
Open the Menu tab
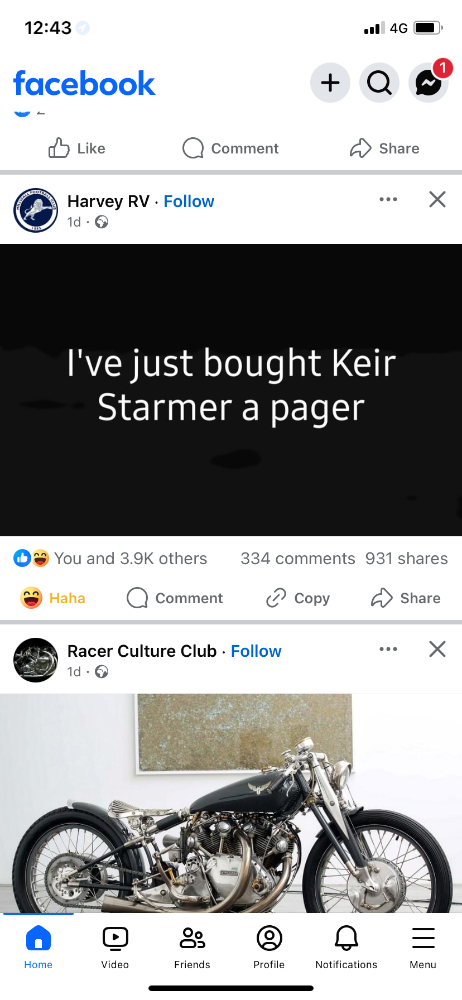(x=423, y=947)
